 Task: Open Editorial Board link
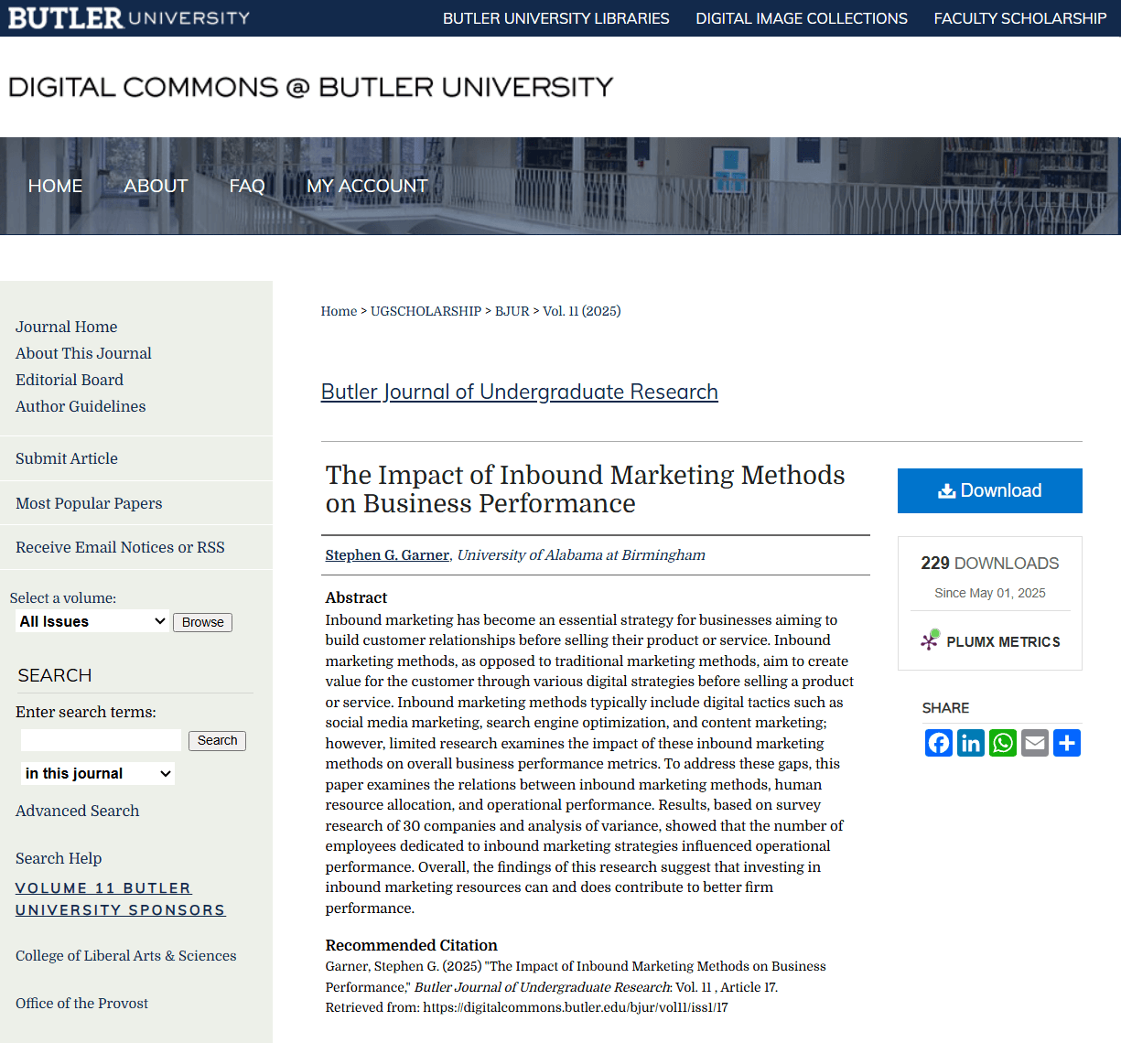pyautogui.click(x=70, y=380)
